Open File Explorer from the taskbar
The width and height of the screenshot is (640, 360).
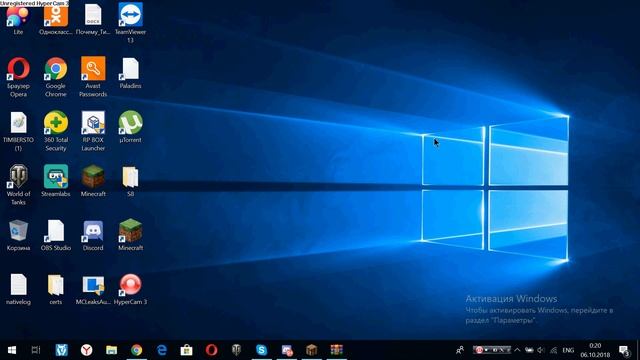(111, 350)
